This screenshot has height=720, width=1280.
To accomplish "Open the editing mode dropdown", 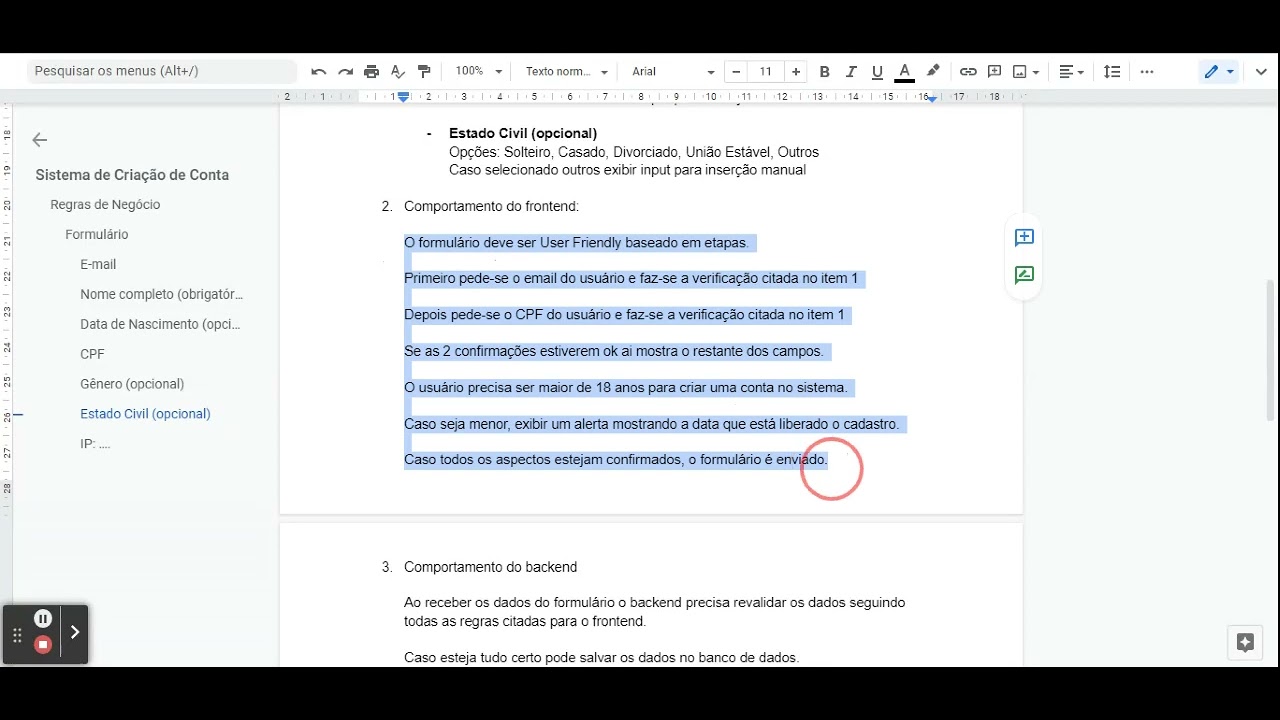I will pyautogui.click(x=1218, y=71).
